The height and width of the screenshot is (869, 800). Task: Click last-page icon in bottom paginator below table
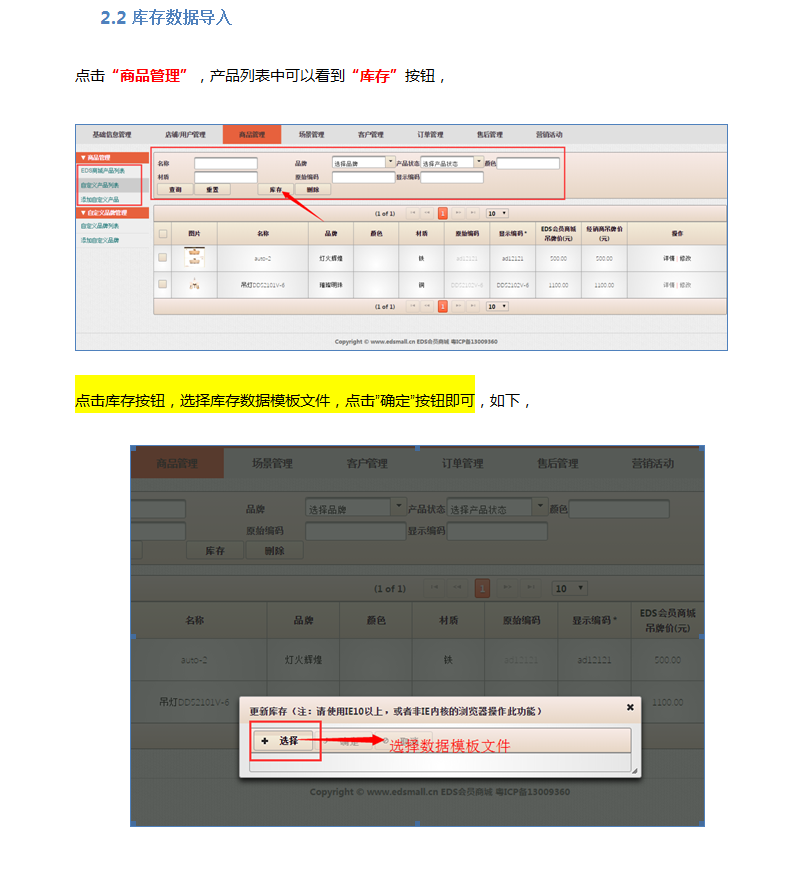tap(472, 306)
